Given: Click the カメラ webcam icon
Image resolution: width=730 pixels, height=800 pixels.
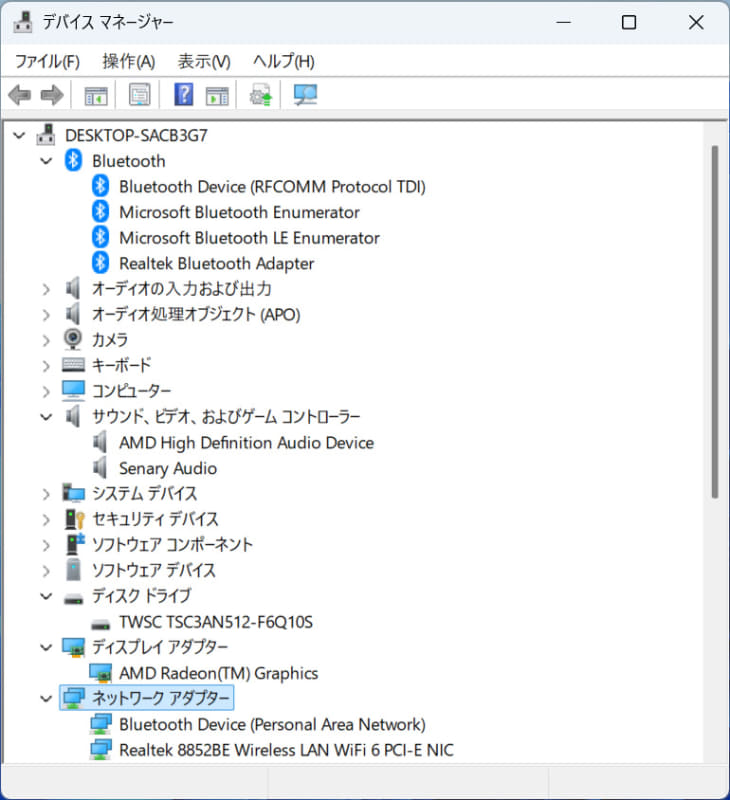Looking at the screenshot, I should (x=73, y=339).
